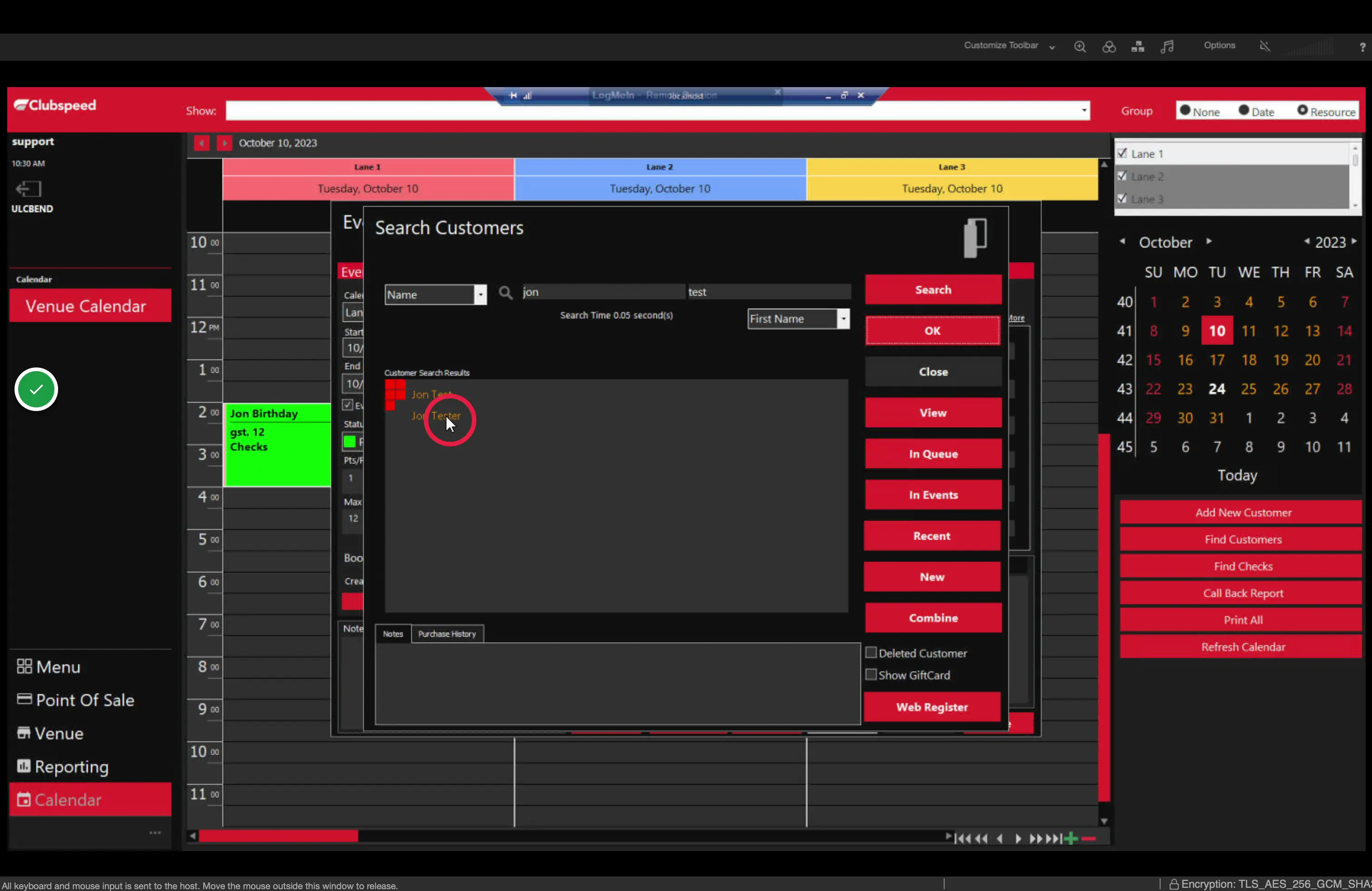The width and height of the screenshot is (1372, 891).
Task: Click the three-circles color icon in toolbar
Action: pyautogui.click(x=1108, y=47)
